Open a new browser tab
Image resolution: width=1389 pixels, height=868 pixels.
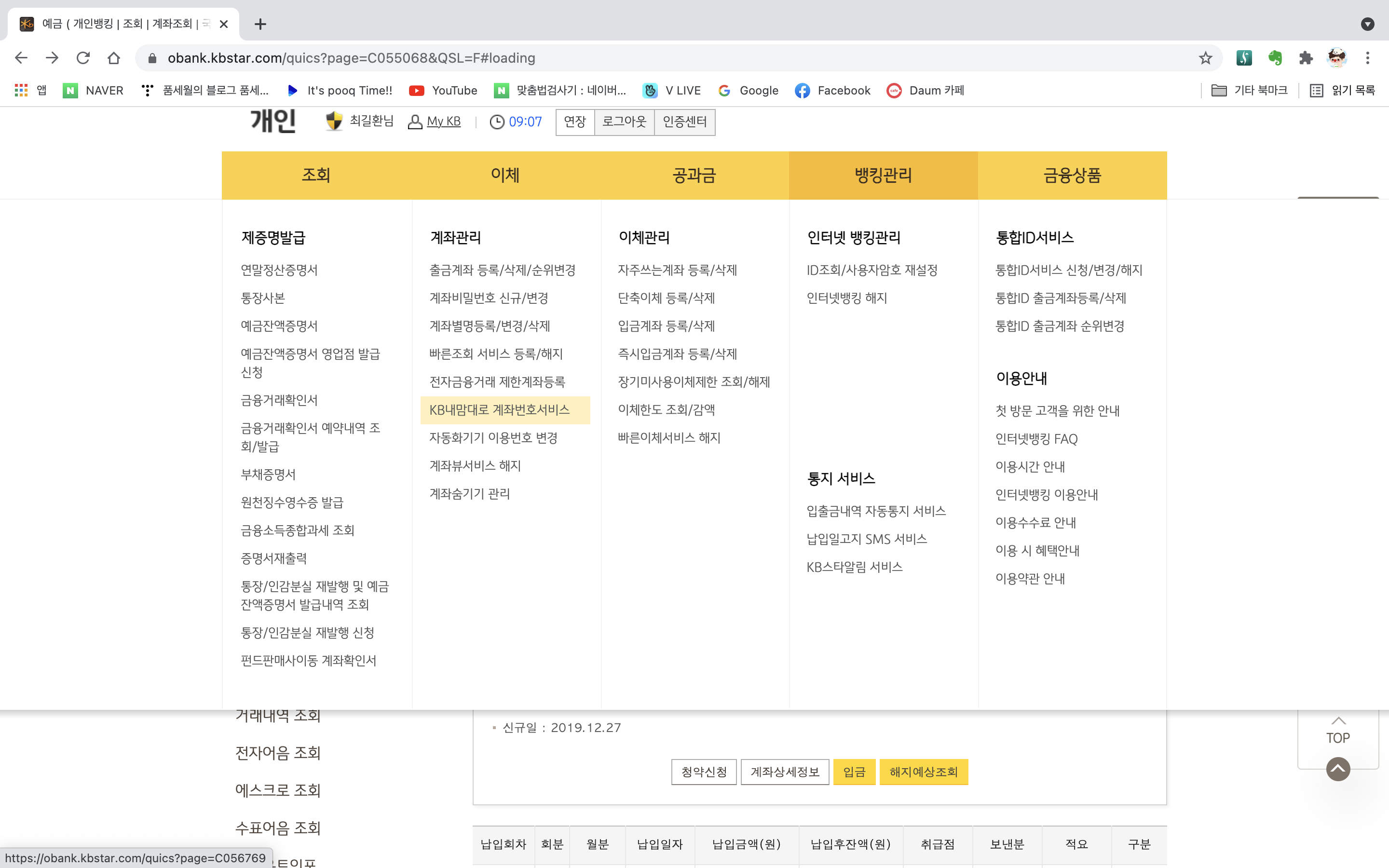260,24
